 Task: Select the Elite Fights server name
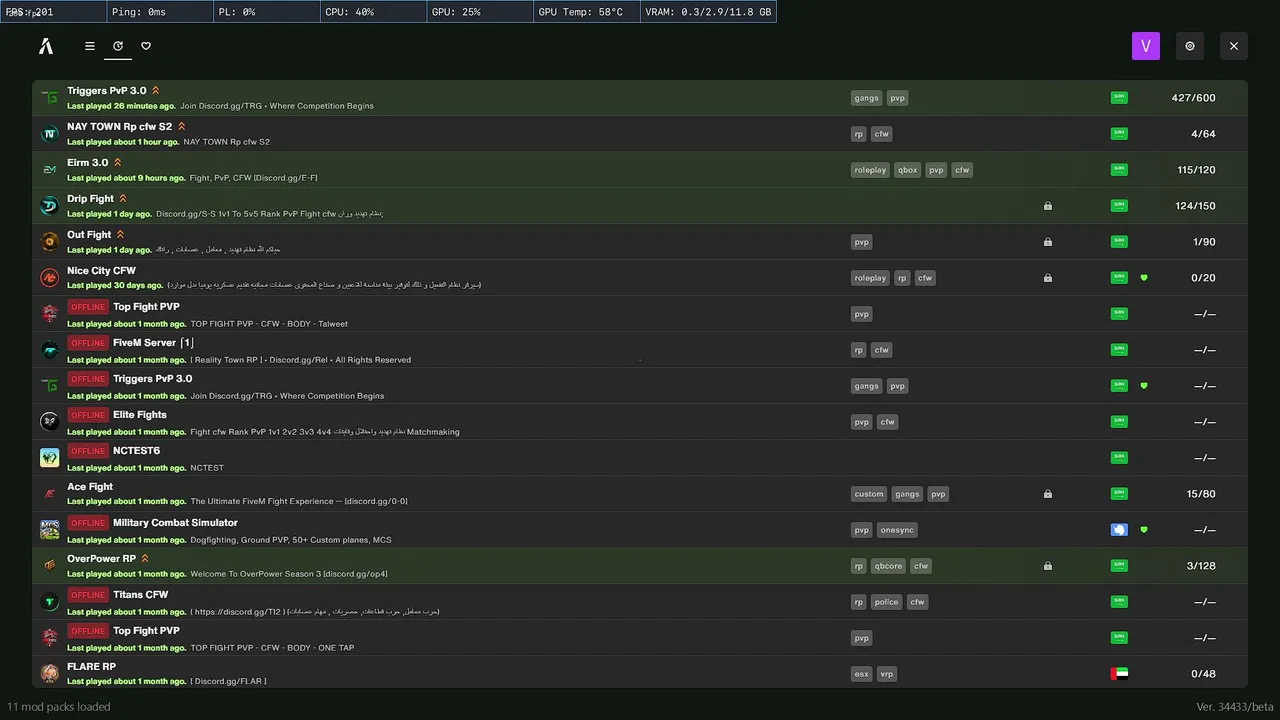click(x=140, y=415)
